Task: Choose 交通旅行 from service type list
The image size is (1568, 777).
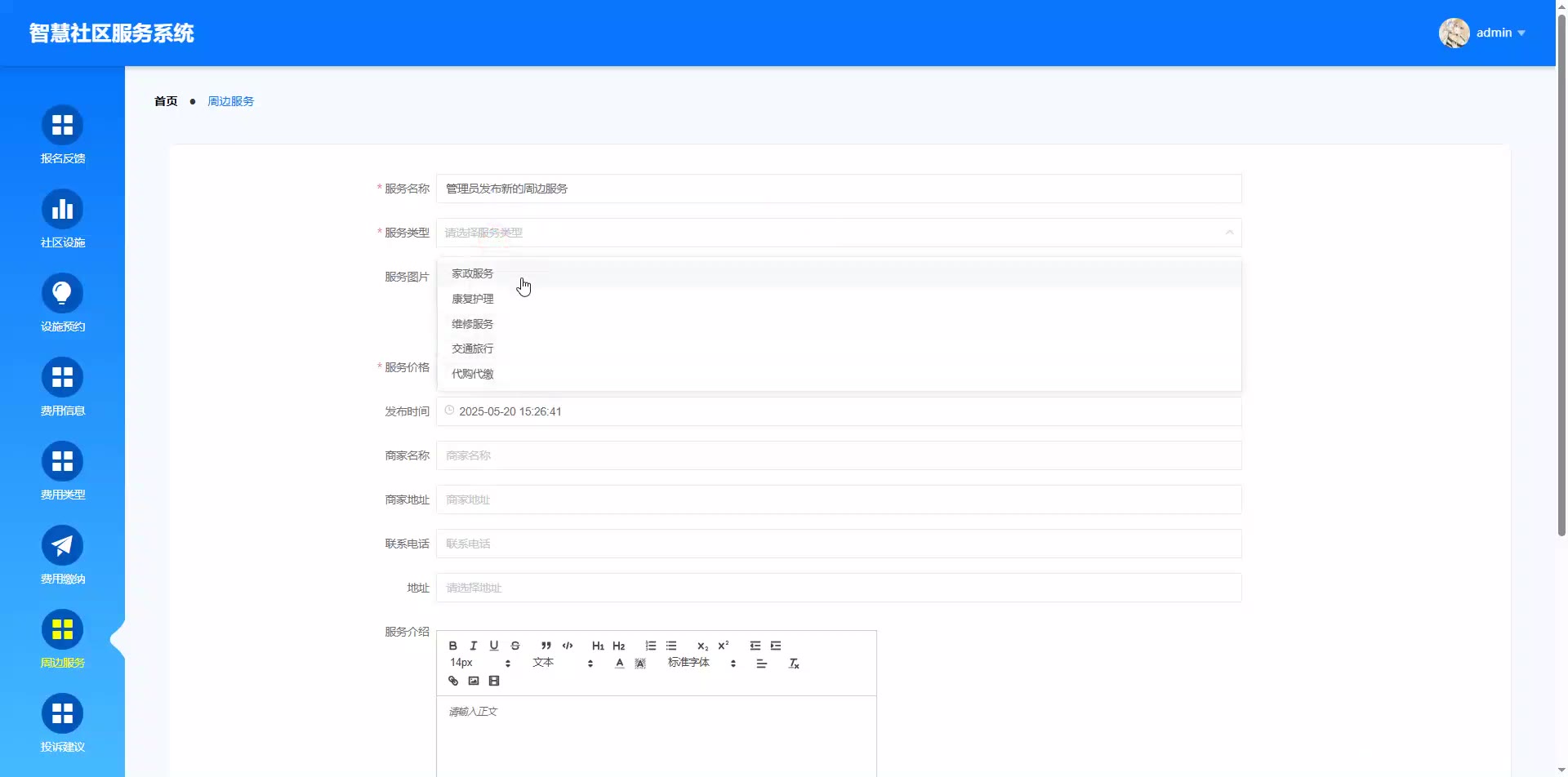Action: click(839, 349)
